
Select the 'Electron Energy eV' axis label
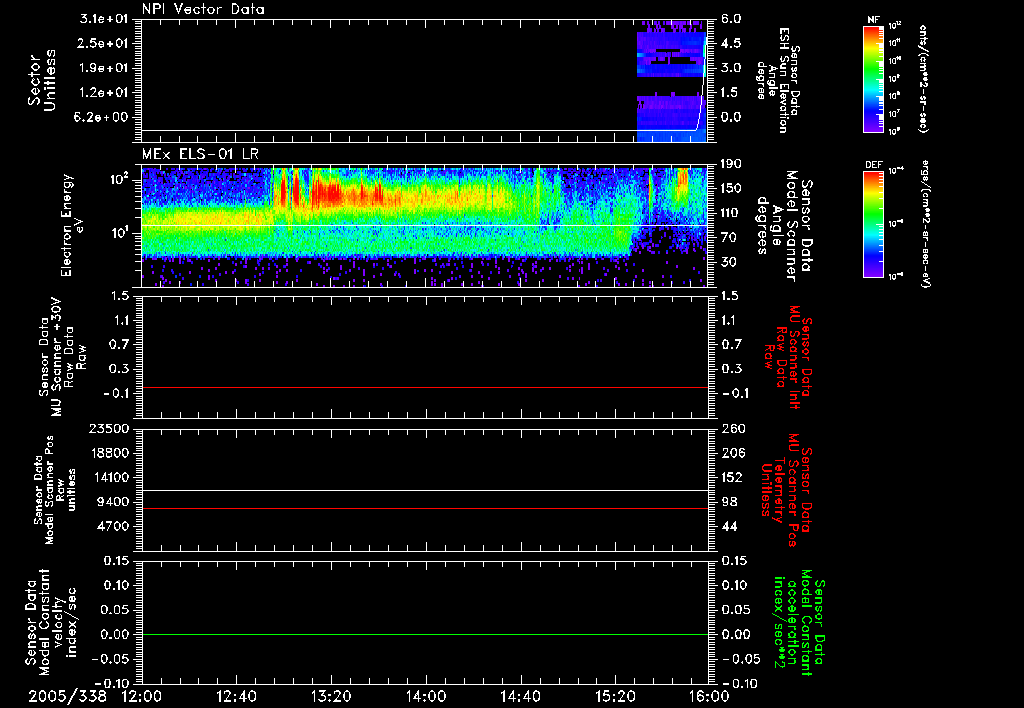pos(73,224)
